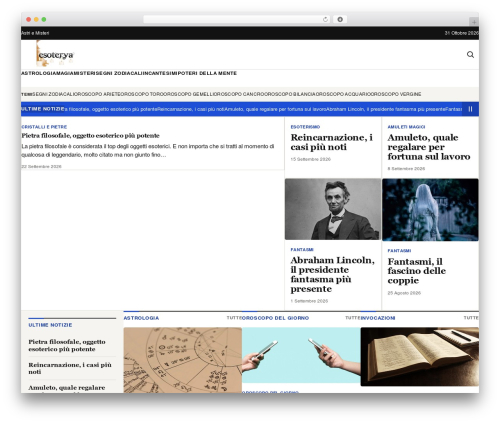Open the AMULETI MAGICI category label
The width and height of the screenshot is (500, 423).
(406, 127)
